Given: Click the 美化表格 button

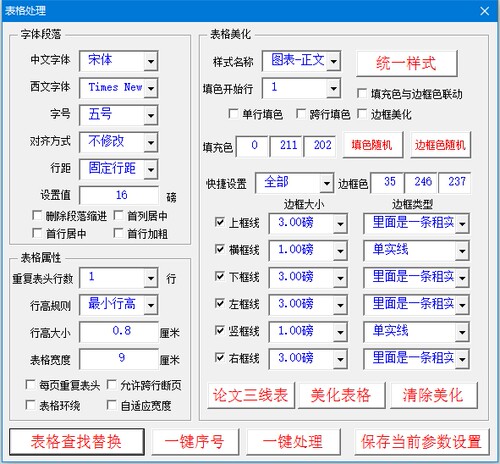Looking at the screenshot, I should coord(341,395).
